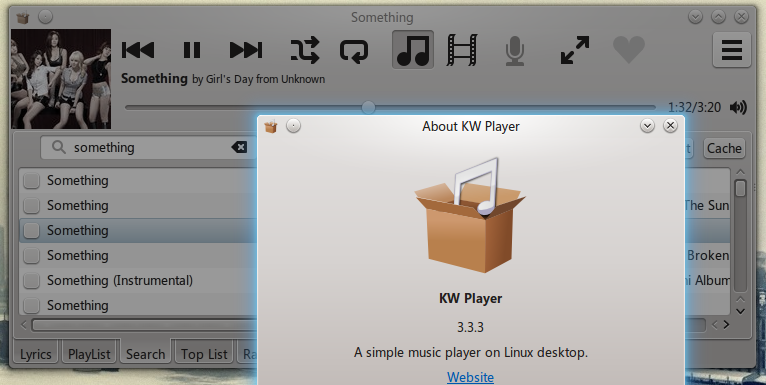Maximize the main Something window
The height and width of the screenshot is (385, 766).
pyautogui.click(x=718, y=17)
